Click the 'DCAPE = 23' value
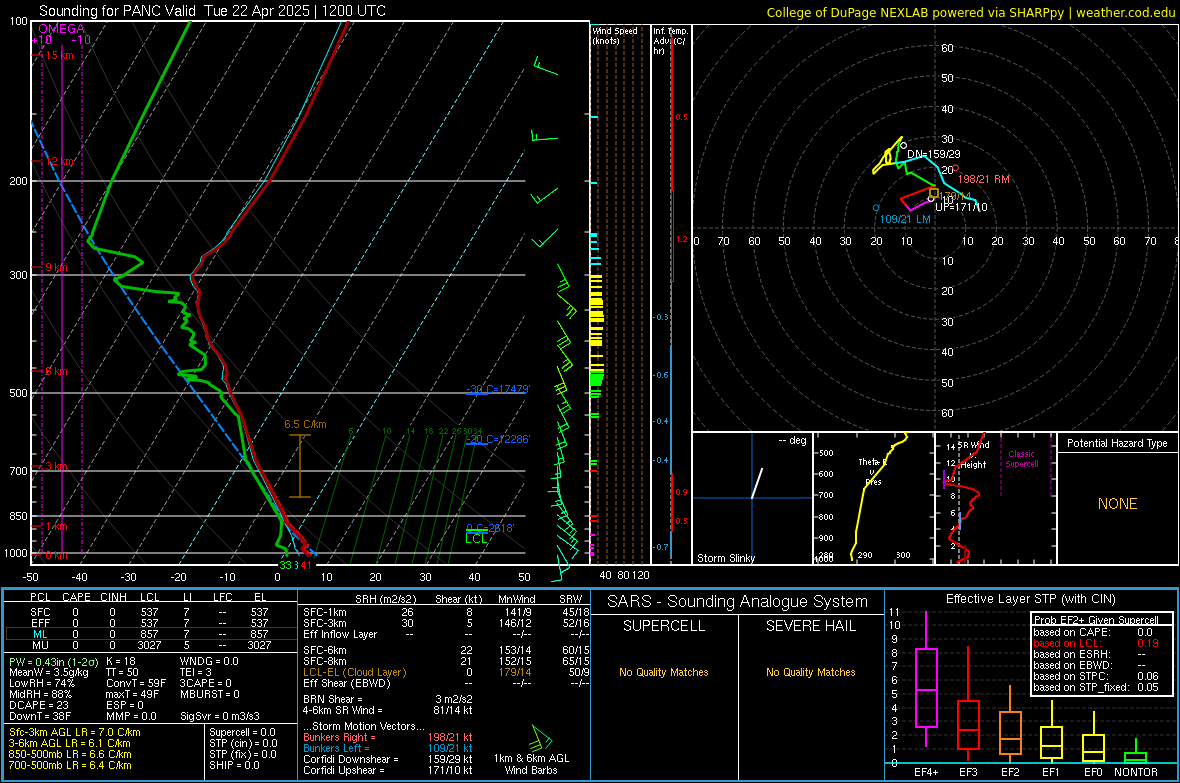The image size is (1180, 783). coord(39,705)
